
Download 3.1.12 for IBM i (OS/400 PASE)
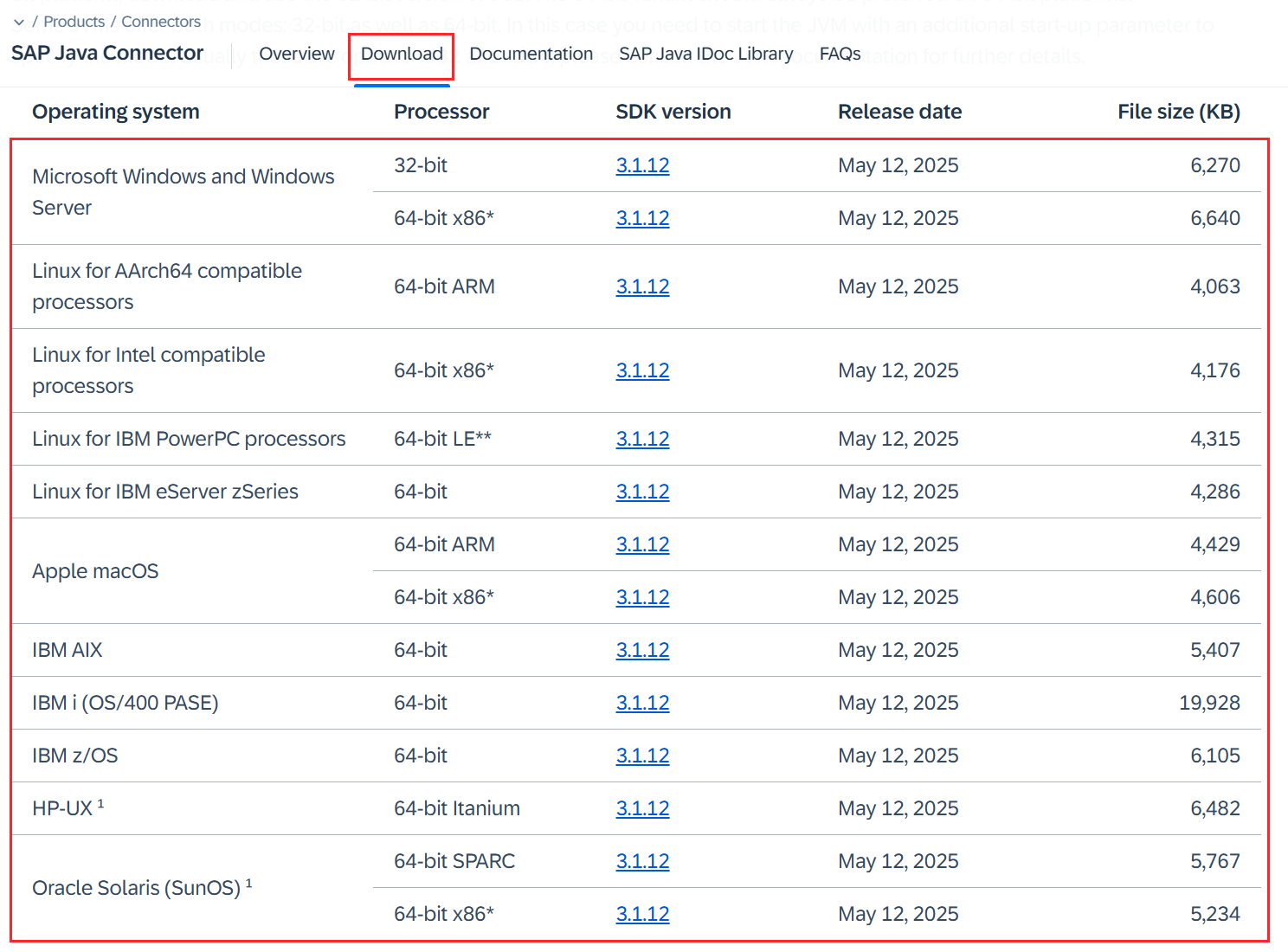click(642, 703)
